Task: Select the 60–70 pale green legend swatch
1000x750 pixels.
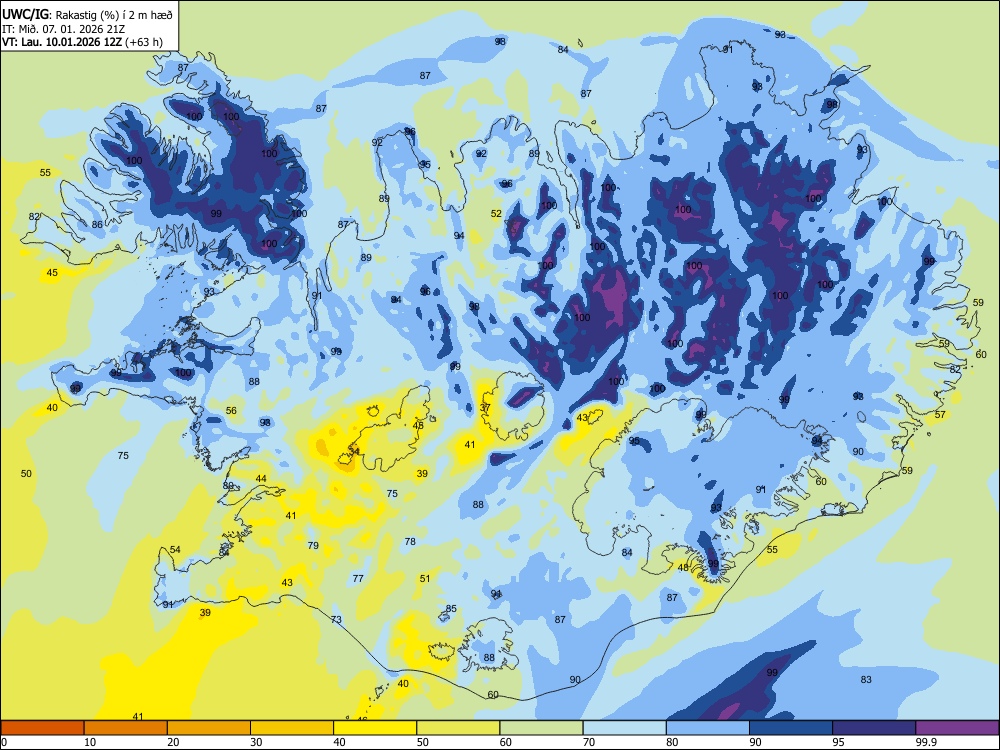Action: [541, 728]
